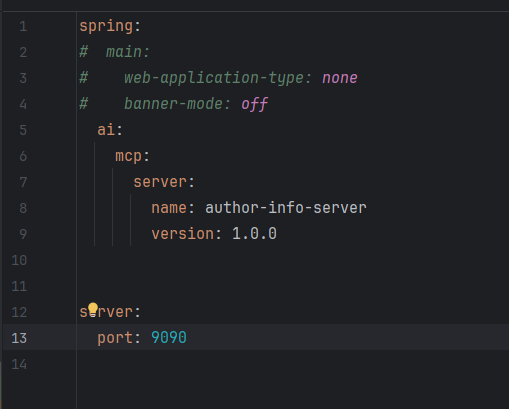The image size is (509, 409).
Task: Click line number 10 in the gutter
Action: (19, 260)
